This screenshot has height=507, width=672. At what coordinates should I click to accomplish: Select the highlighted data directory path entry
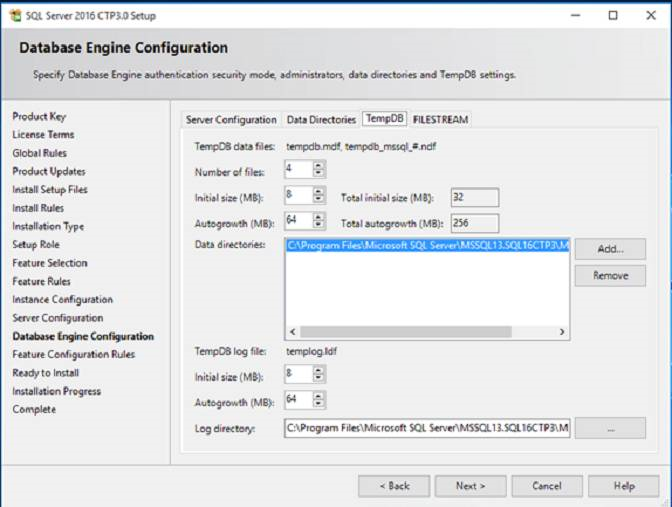click(x=427, y=245)
